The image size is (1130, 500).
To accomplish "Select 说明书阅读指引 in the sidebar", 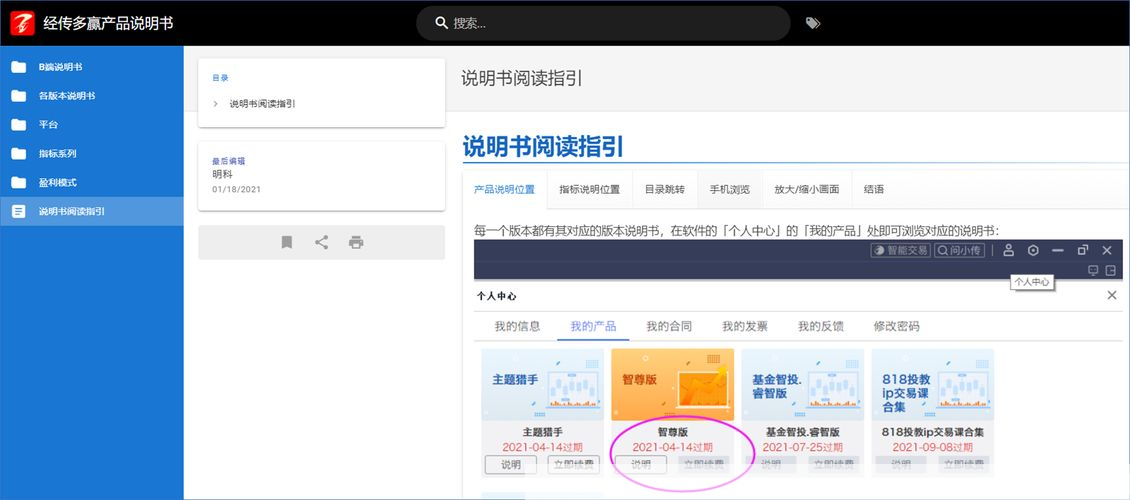I will point(92,211).
